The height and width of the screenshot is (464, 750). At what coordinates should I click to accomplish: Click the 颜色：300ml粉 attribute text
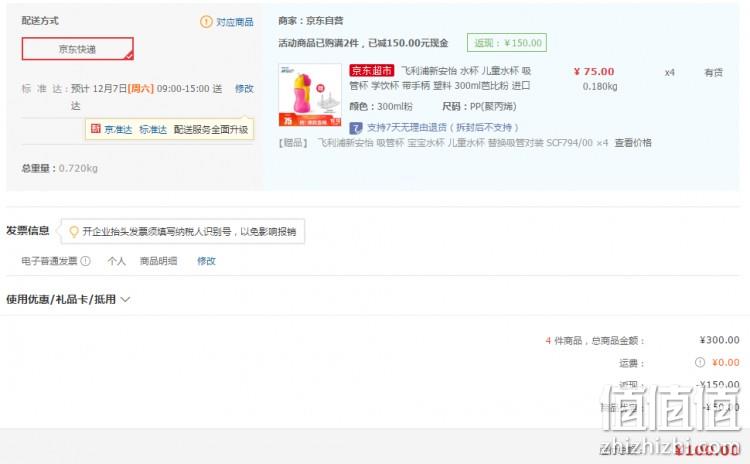381,106
